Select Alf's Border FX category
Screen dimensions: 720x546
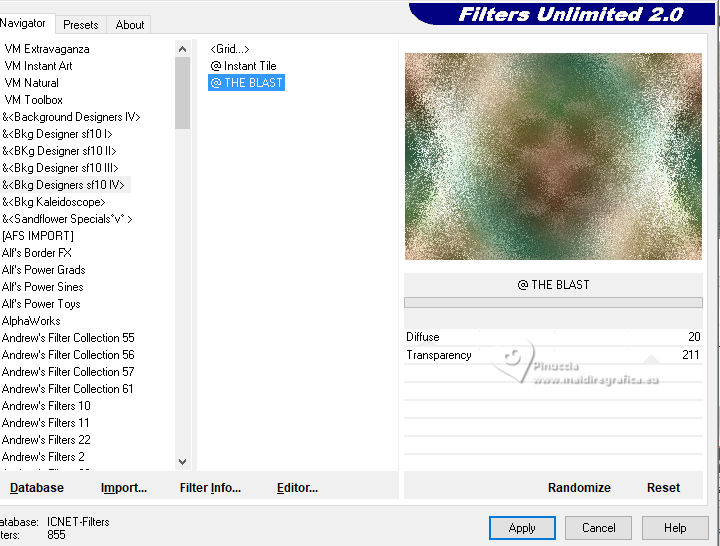[x=37, y=253]
